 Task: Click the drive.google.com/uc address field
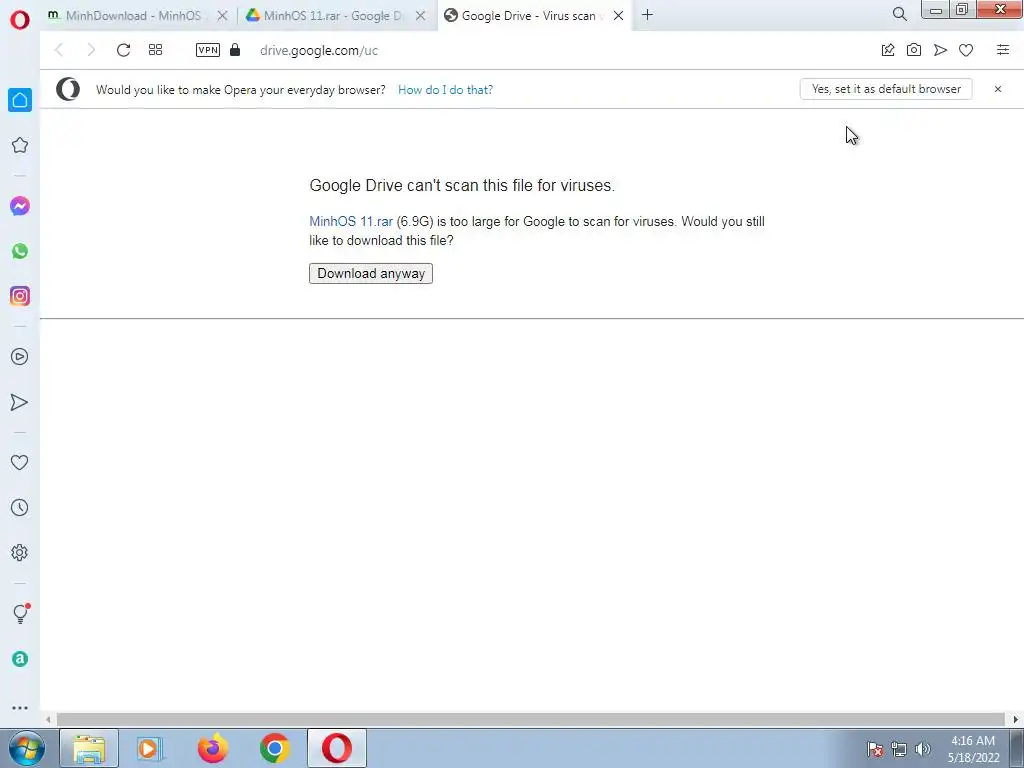319,50
